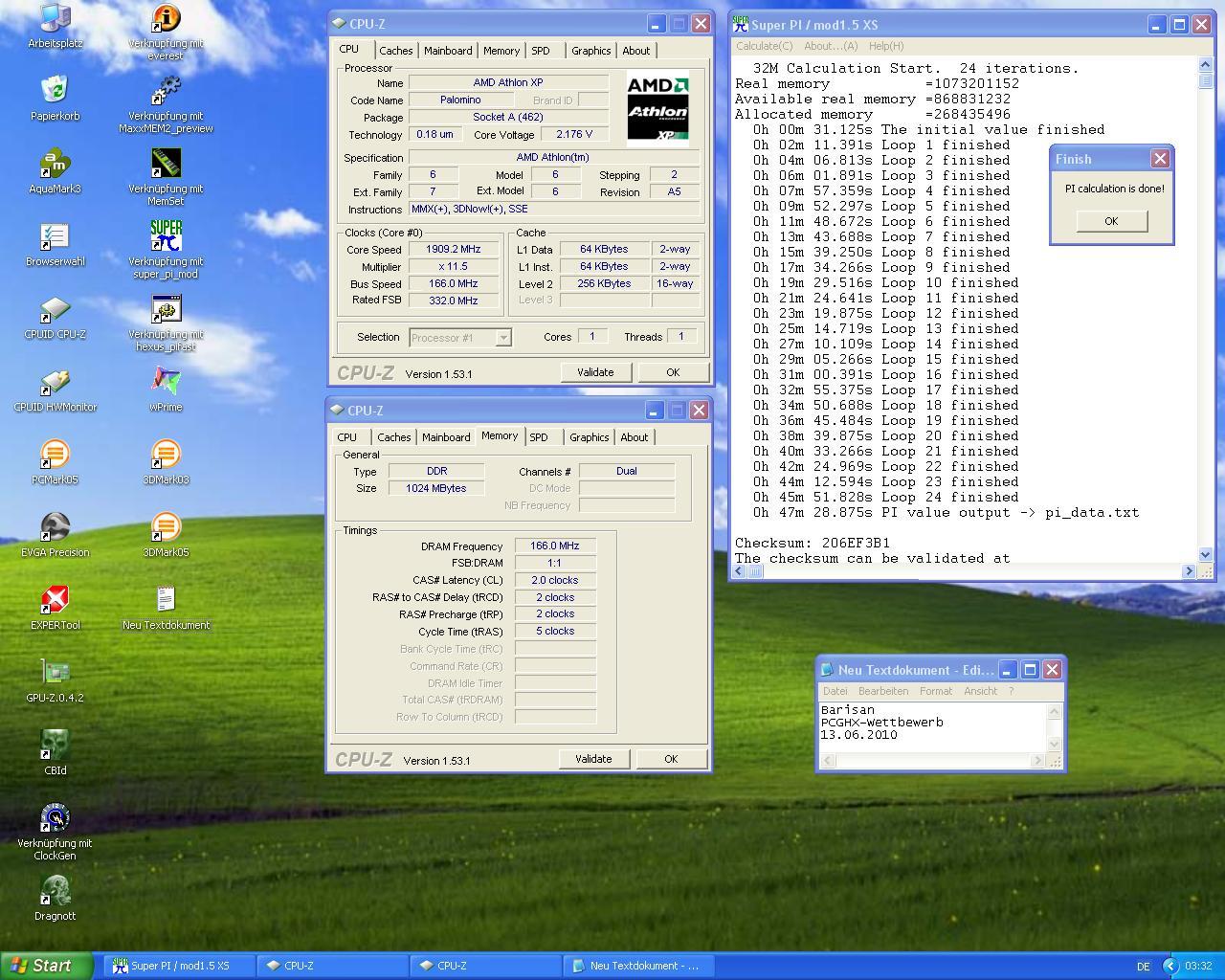Open the Processor #1 selection dropdown
This screenshot has height=980, width=1225.
coord(460,337)
